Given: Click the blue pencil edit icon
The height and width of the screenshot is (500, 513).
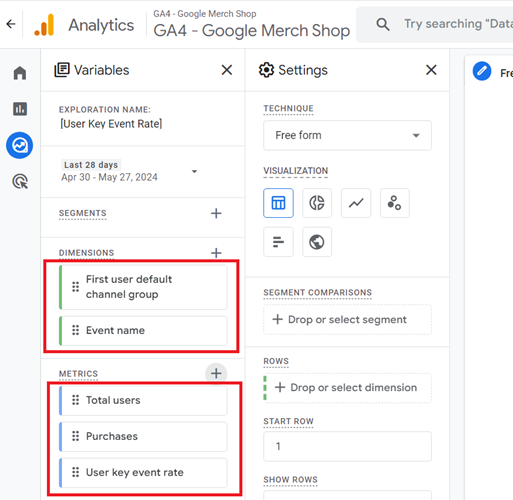Looking at the screenshot, I should (482, 71).
